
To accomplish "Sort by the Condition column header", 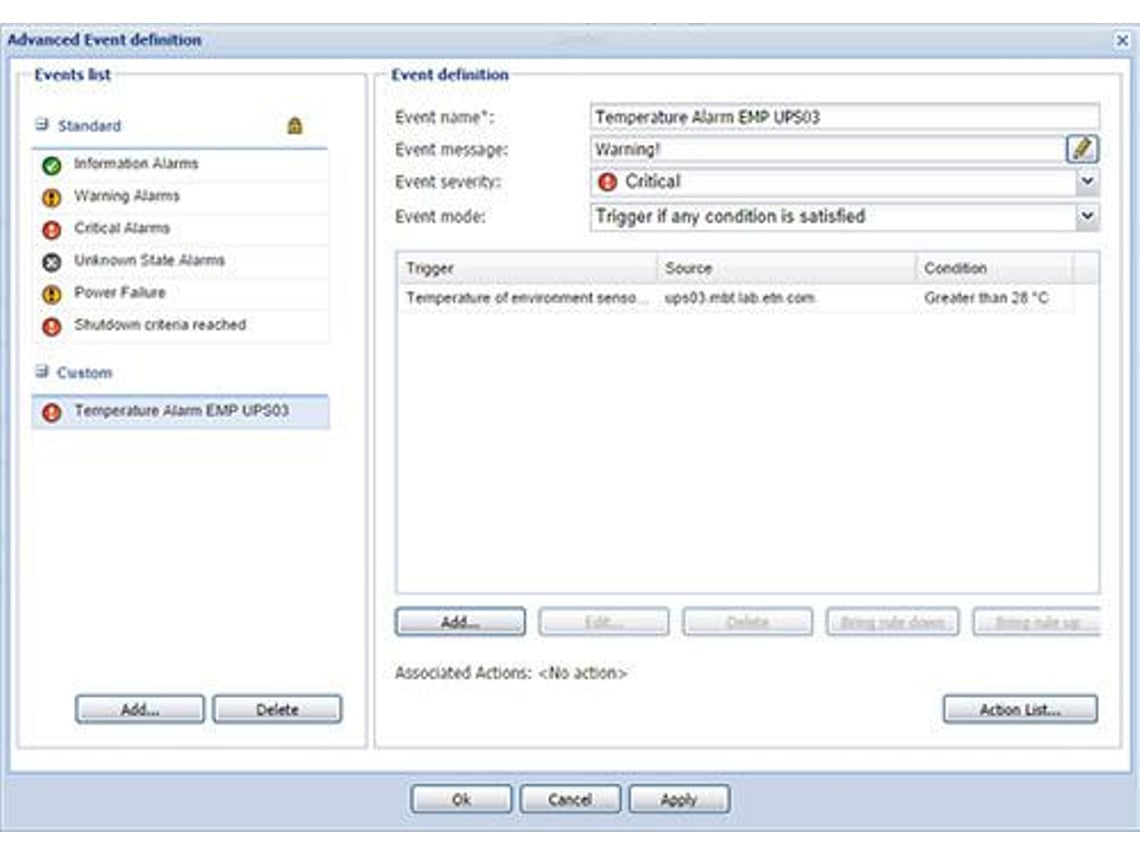I will (995, 268).
